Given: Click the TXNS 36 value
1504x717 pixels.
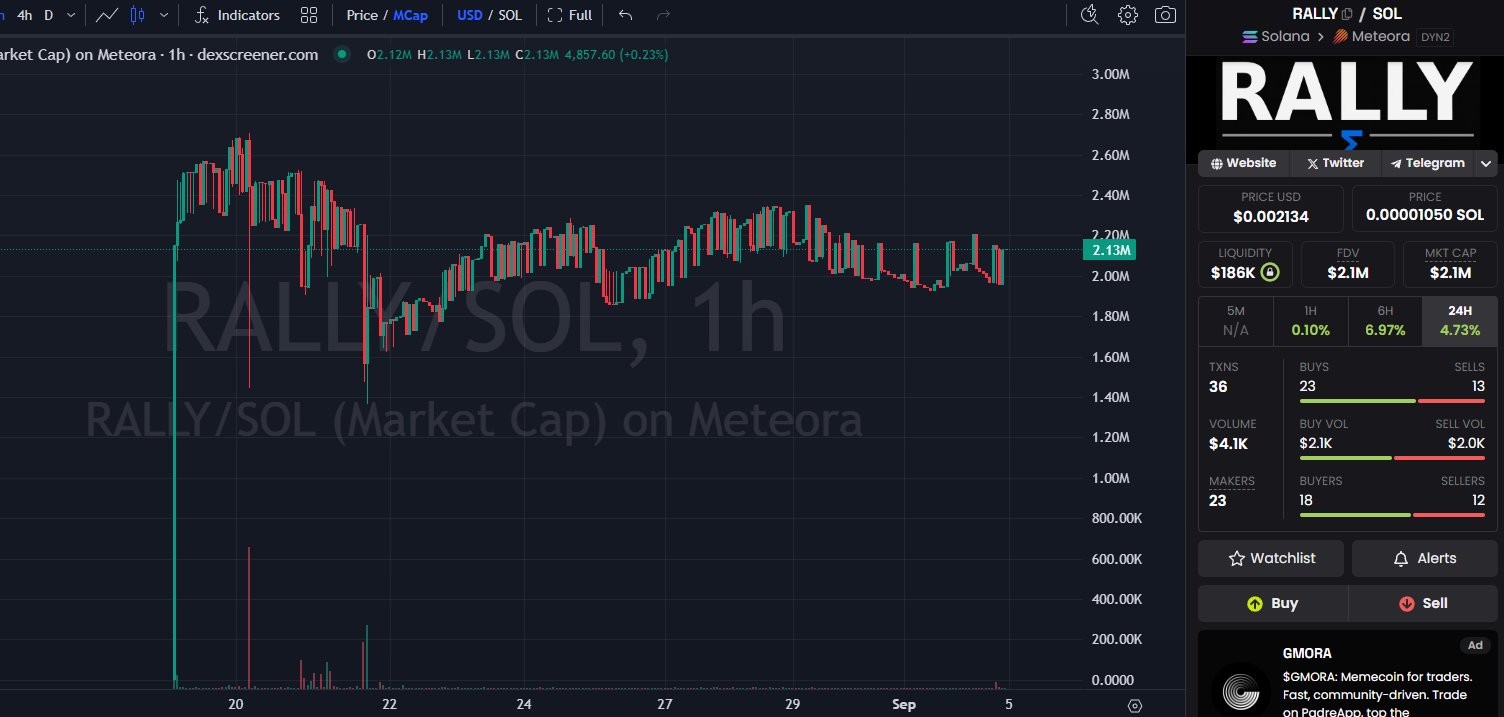Looking at the screenshot, I should coord(1218,386).
